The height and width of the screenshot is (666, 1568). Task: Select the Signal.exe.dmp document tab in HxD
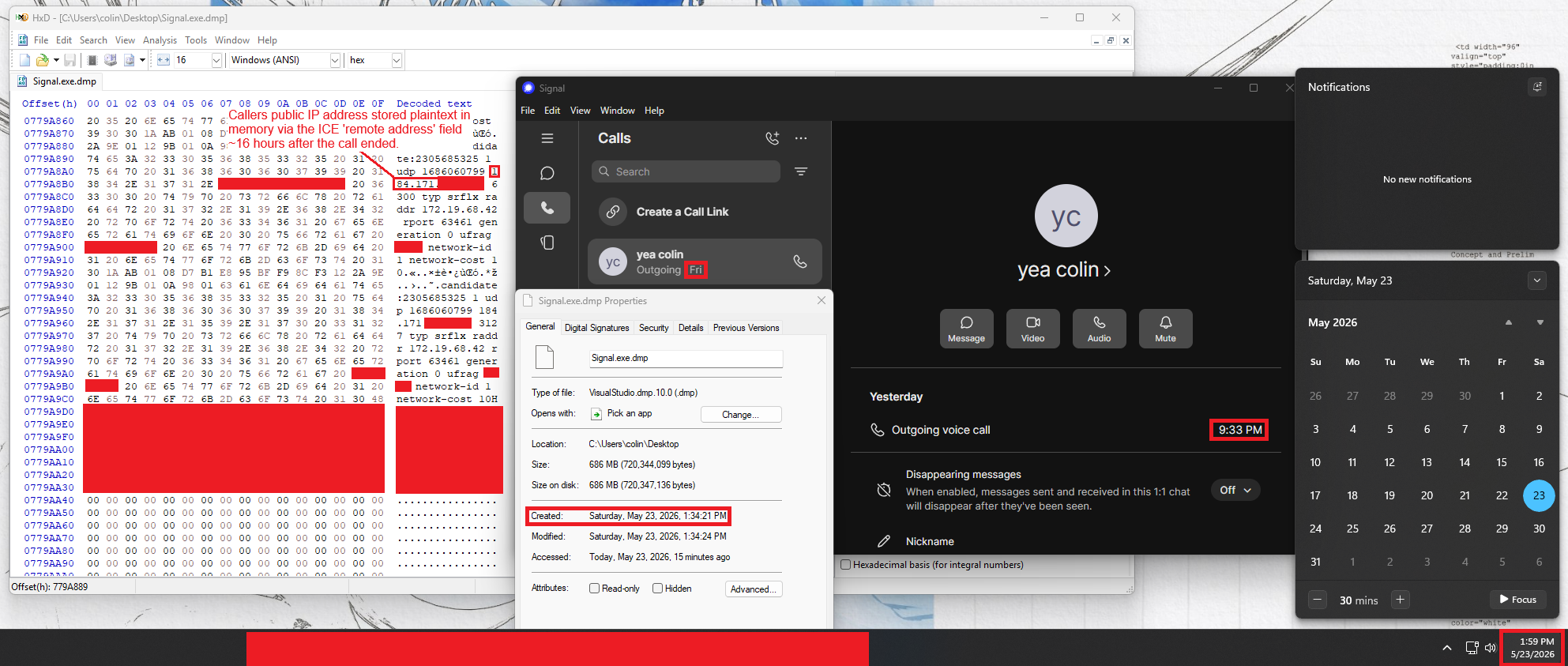(57, 81)
